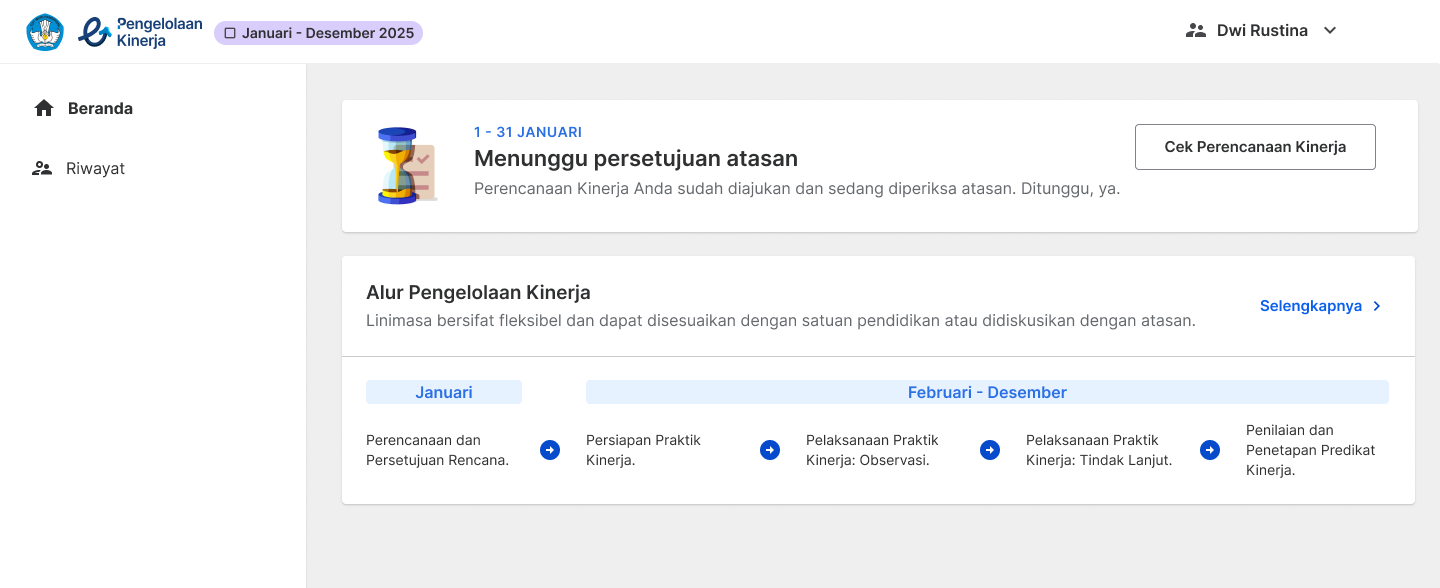The image size is (1440, 588).
Task: Click the arrow icon after Pelaksanaan Praktik Kinerja: Tindak Lanjut
Action: 1210,450
